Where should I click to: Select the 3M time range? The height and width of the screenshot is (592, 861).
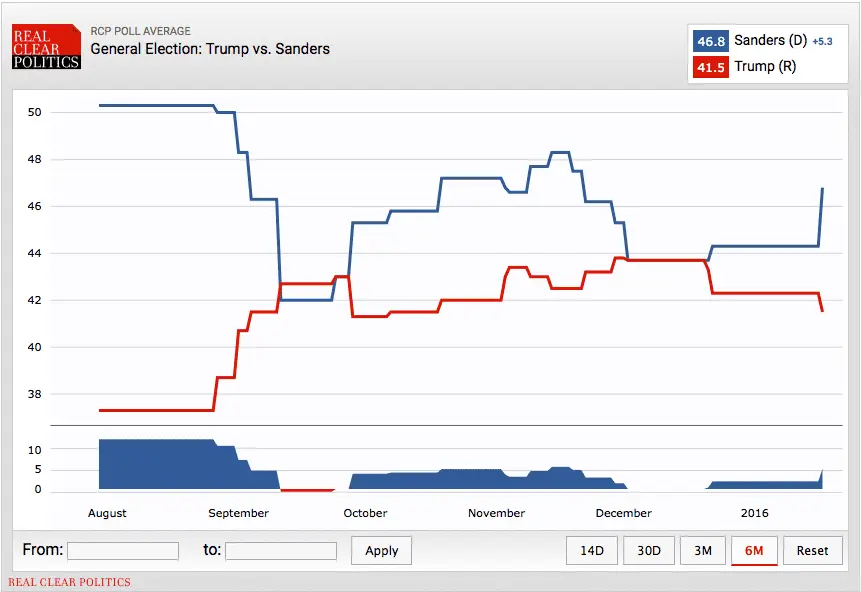pos(703,550)
